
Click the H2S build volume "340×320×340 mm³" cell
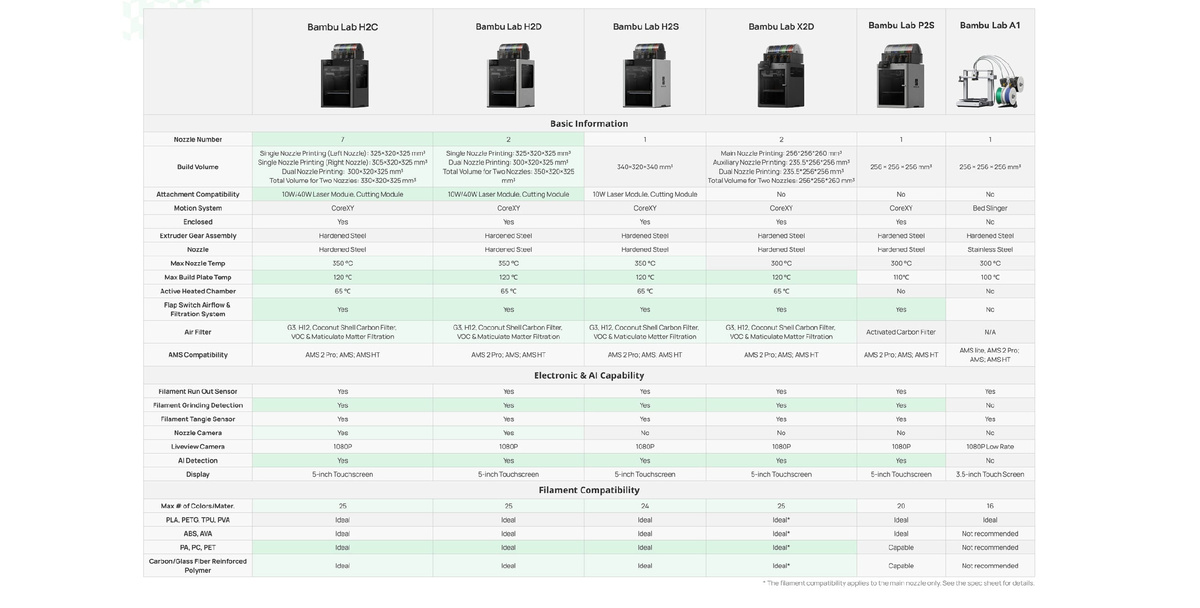point(645,167)
